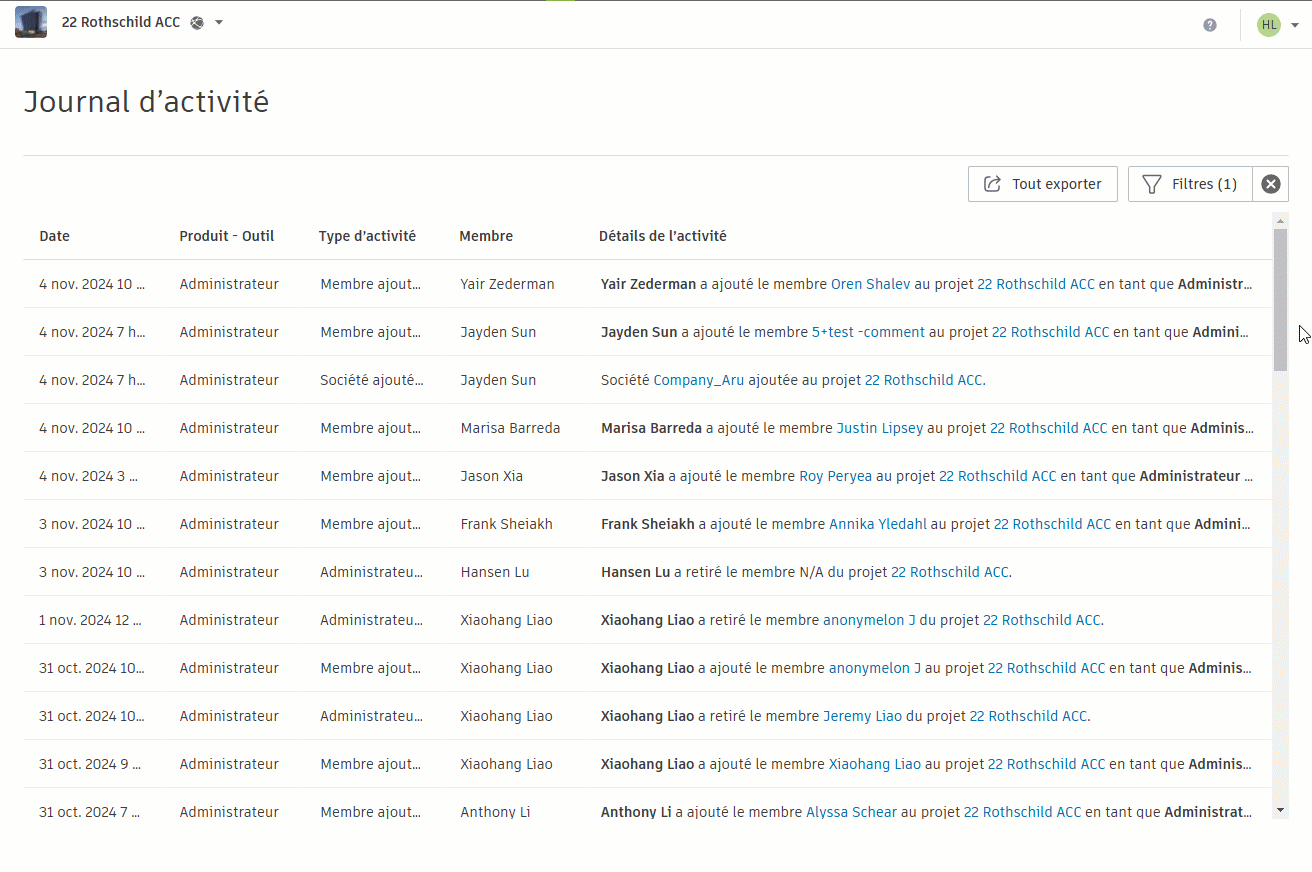The image size is (1312, 872).
Task: Expand the project selector dropdown arrow
Action: (219, 23)
